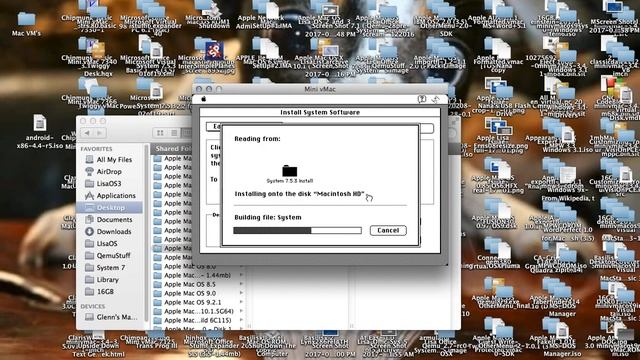640x360 pixels.
Task: Click the DEVICES sidebar heading
Action: 93,306
